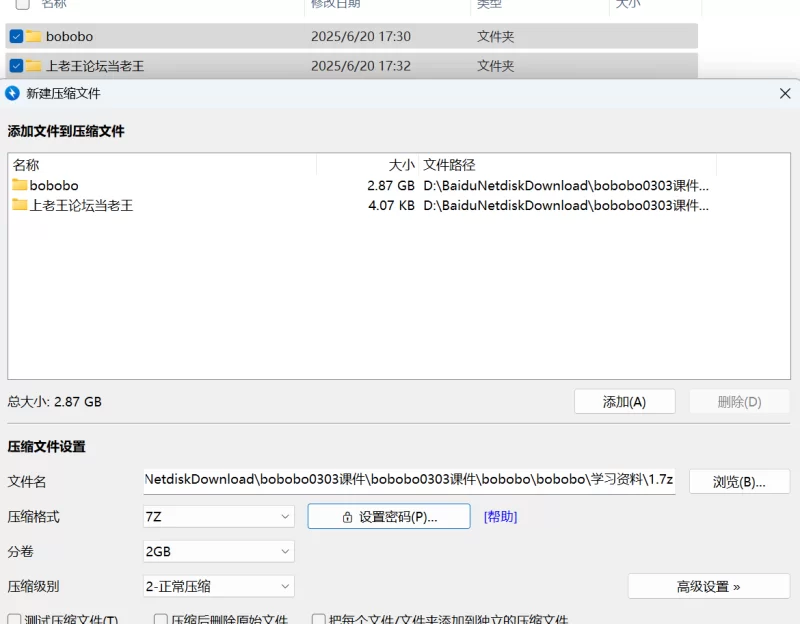This screenshot has height=624, width=800.
Task: Click the Bandizip app icon in dialog title
Action: point(12,93)
